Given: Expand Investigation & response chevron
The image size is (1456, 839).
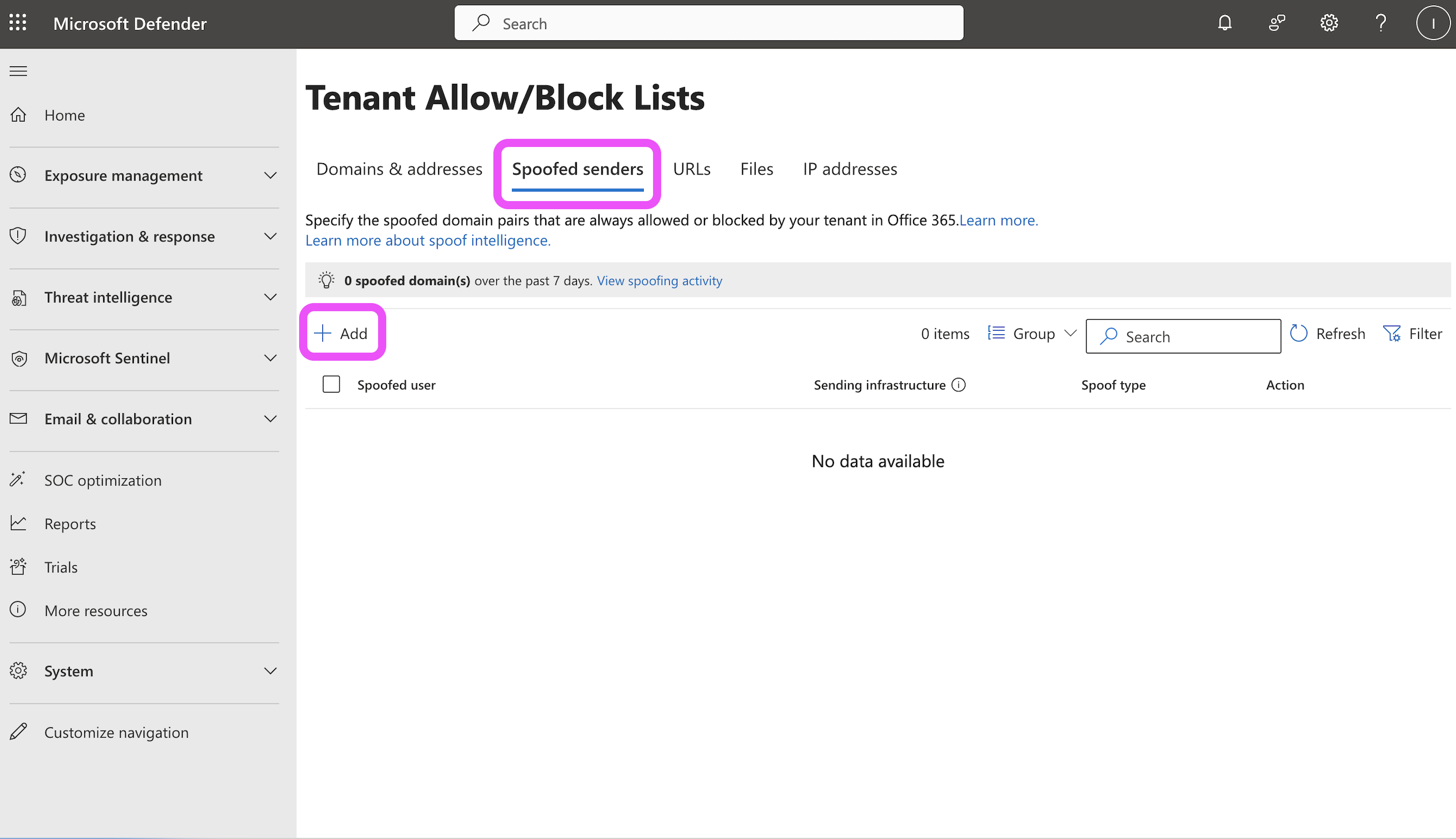Looking at the screenshot, I should pos(270,236).
